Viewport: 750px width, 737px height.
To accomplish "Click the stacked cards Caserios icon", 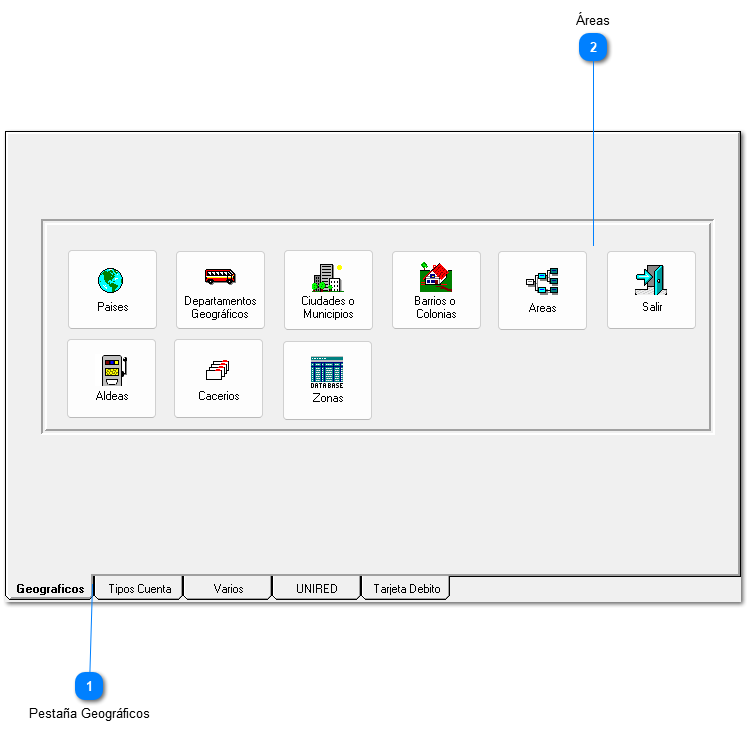I will point(218,371).
